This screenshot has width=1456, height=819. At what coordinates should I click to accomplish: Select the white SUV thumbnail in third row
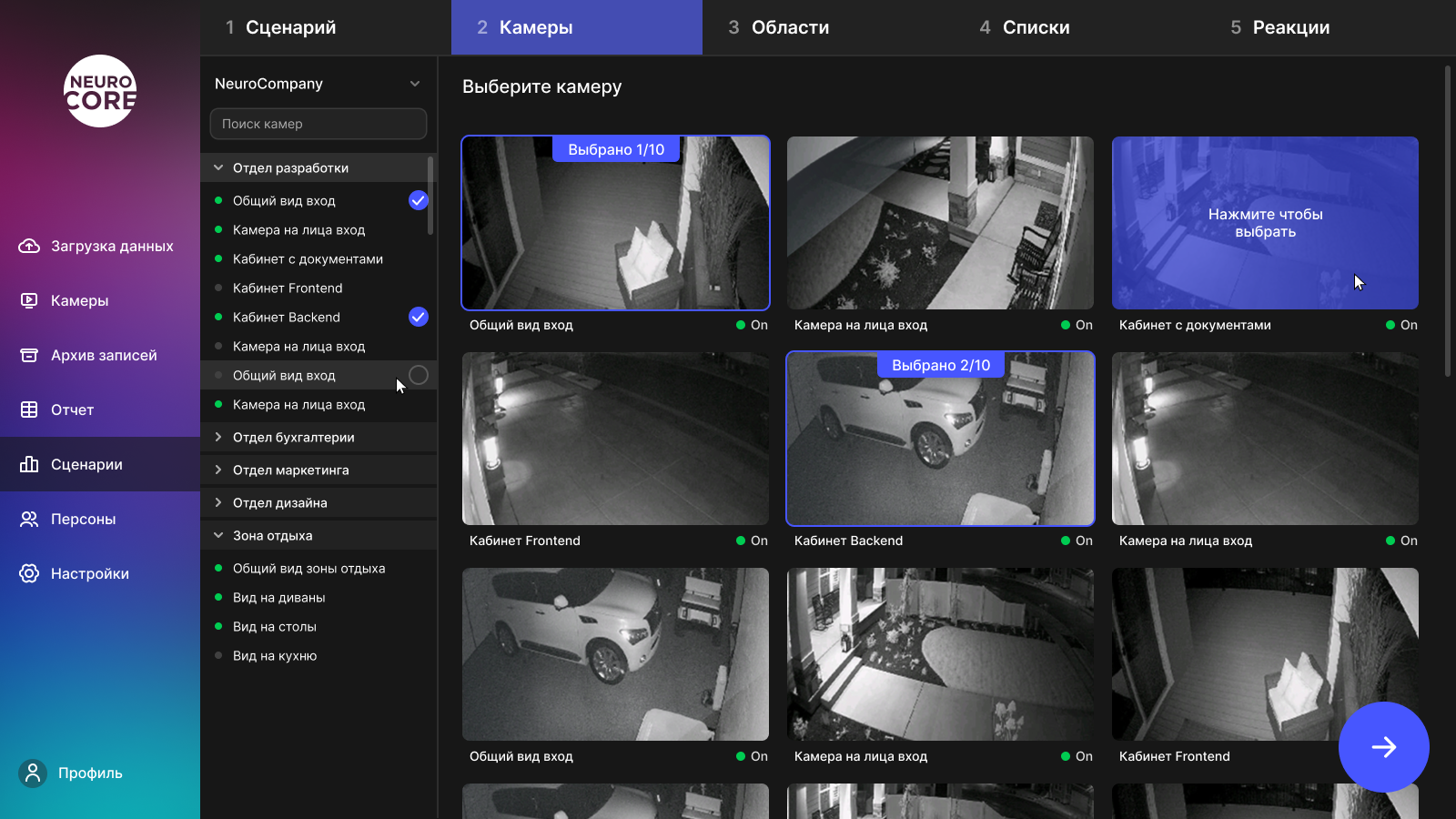pyautogui.click(x=615, y=654)
